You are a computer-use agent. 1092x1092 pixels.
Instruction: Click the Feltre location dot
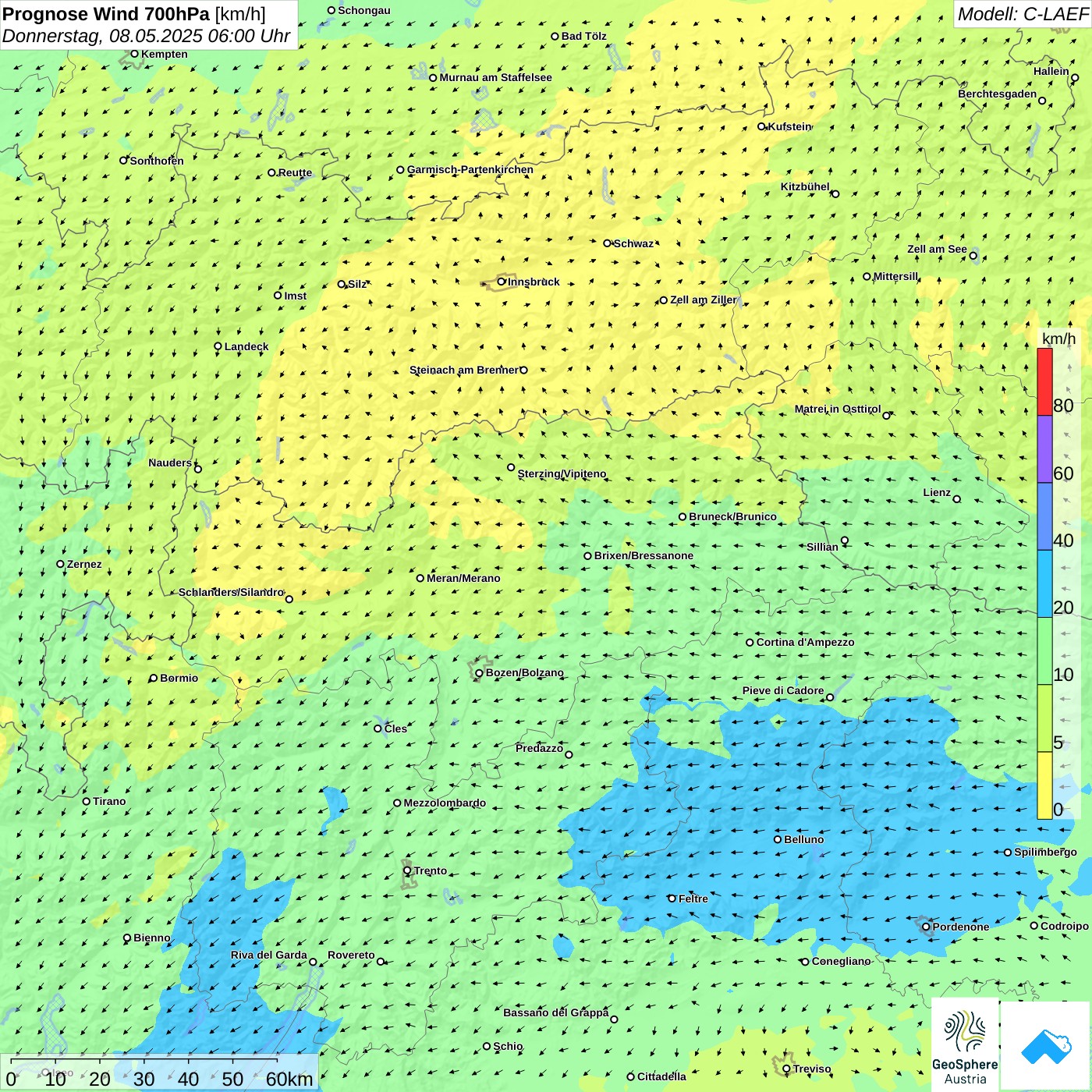coord(672,899)
